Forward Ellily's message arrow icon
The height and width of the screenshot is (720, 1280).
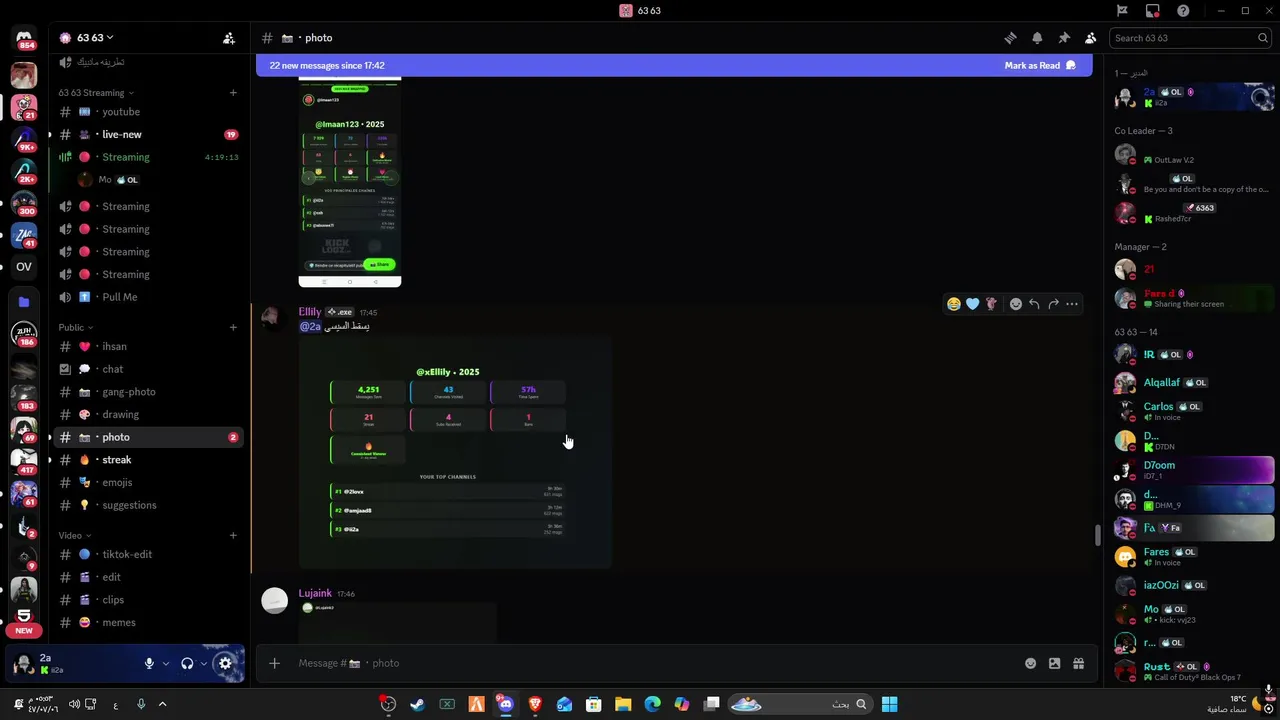[x=1053, y=304]
